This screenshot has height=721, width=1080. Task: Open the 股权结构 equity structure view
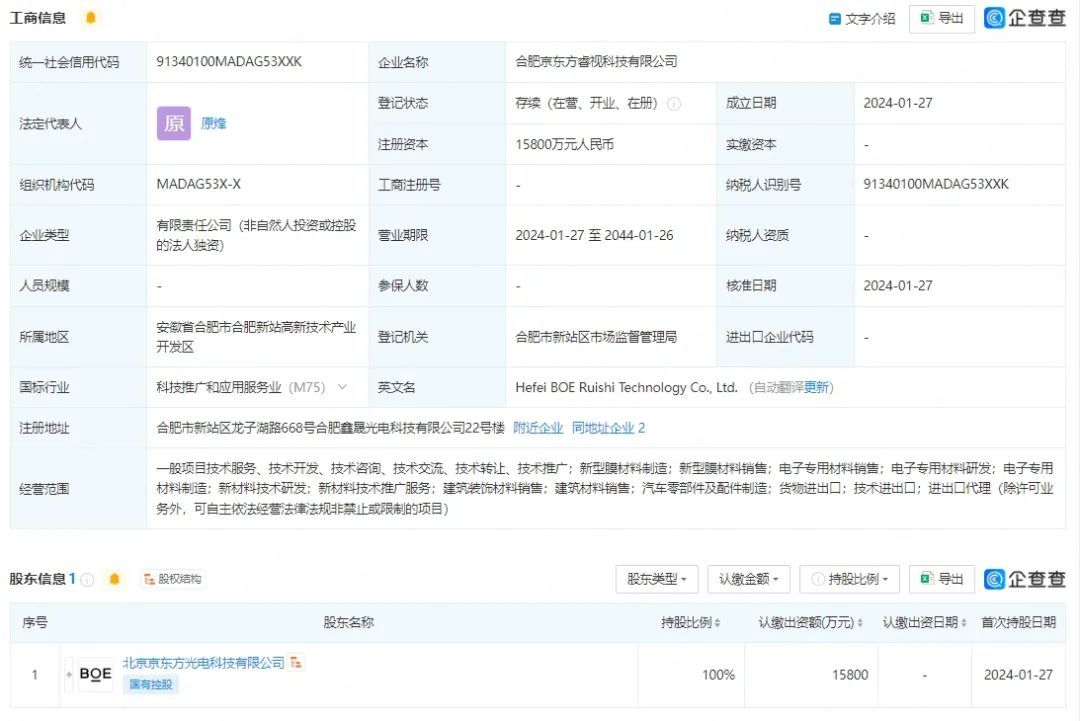click(x=172, y=579)
